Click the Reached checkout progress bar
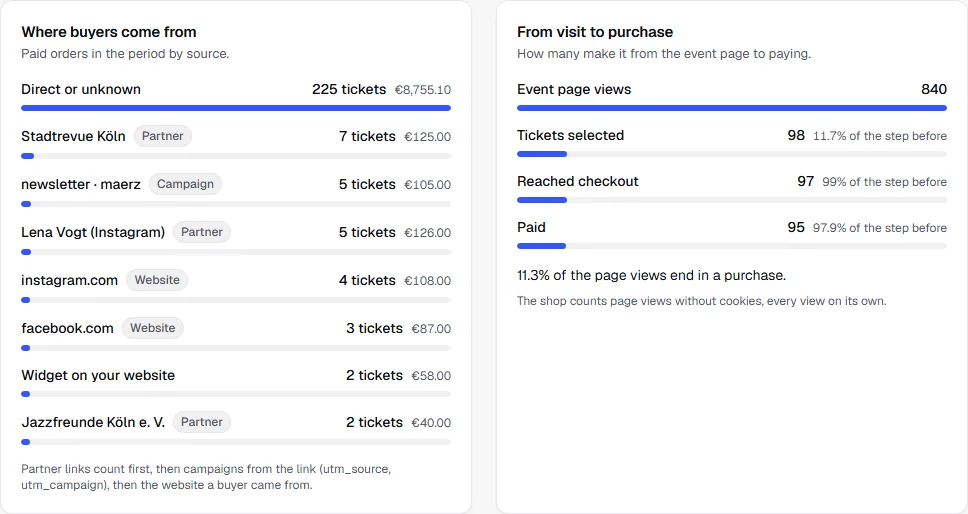This screenshot has height=514, width=968. [732, 200]
